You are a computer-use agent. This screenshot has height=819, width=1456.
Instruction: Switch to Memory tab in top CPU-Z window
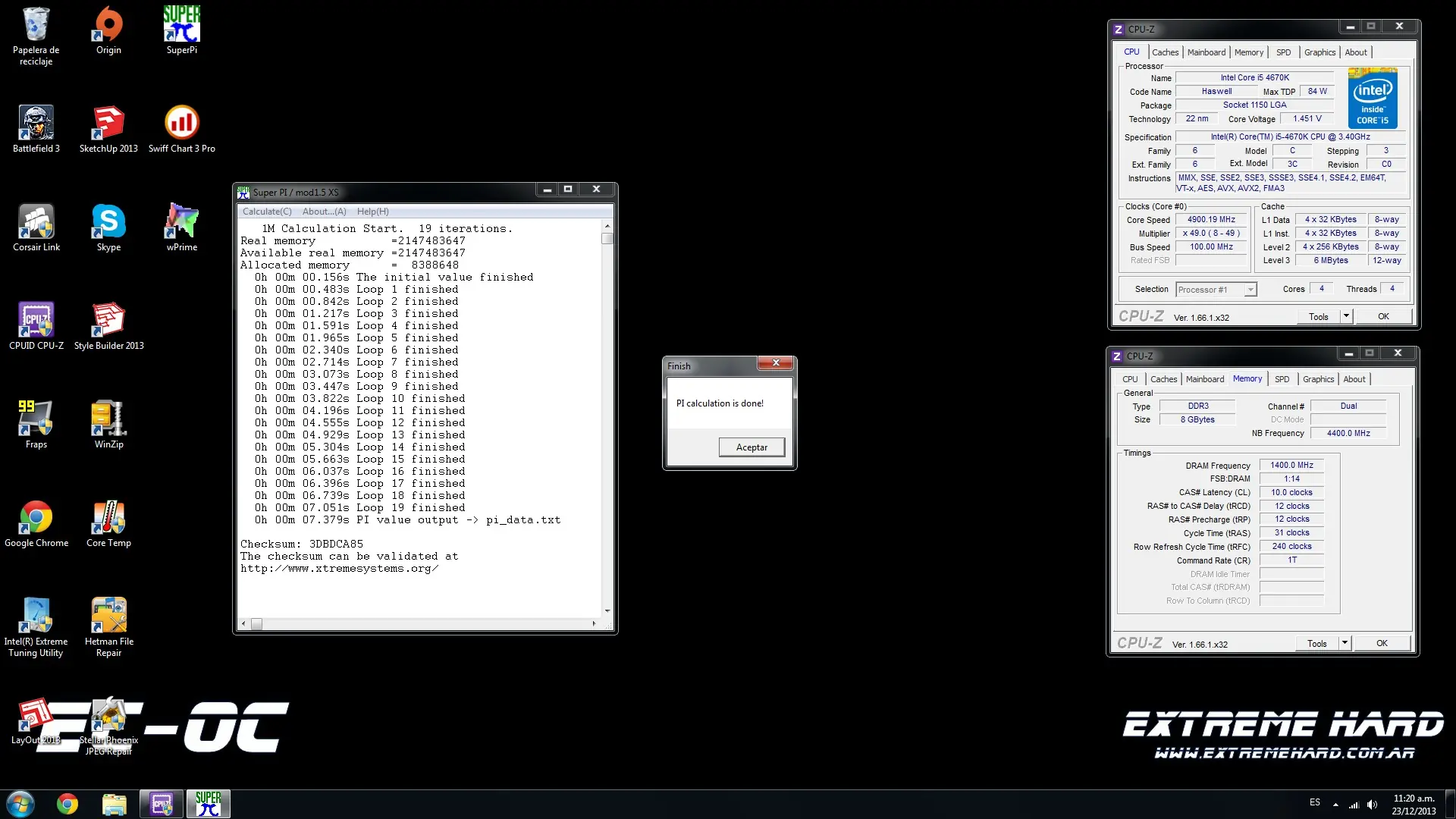tap(1248, 52)
